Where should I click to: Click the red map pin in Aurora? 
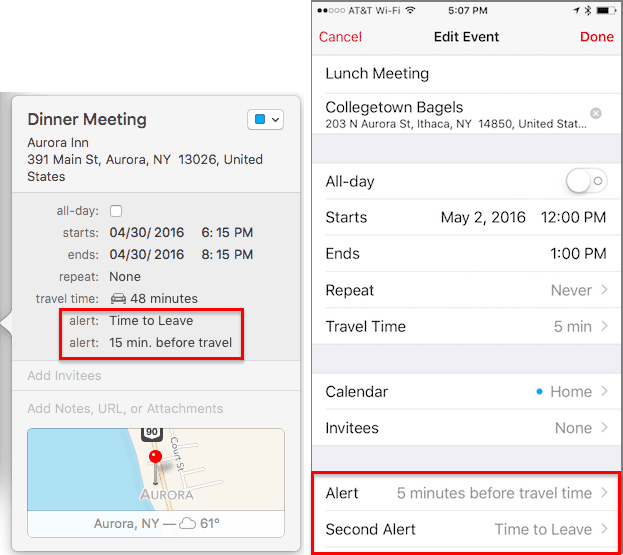(155, 459)
